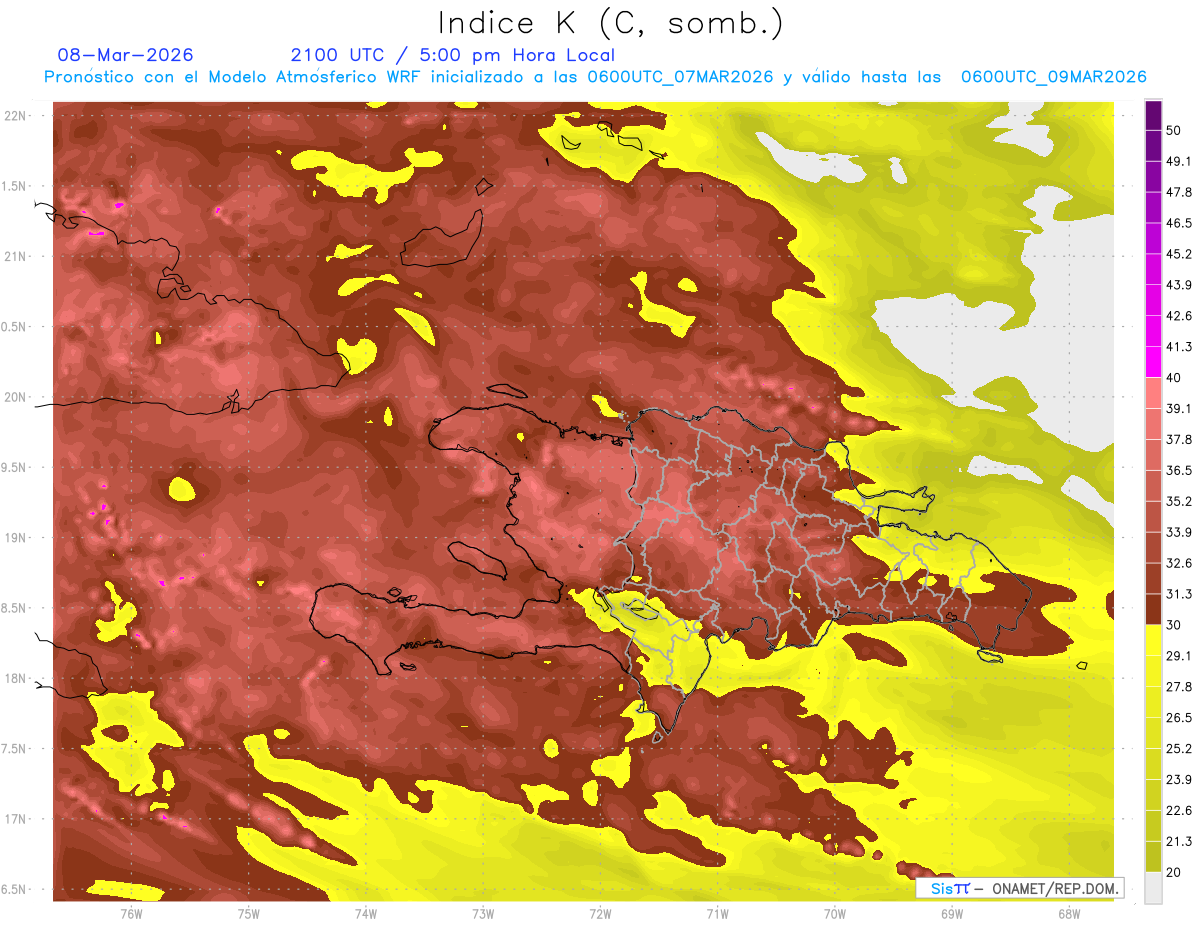Click the 70W longitude axis label
This screenshot has width=1200, height=927.
[x=835, y=914]
